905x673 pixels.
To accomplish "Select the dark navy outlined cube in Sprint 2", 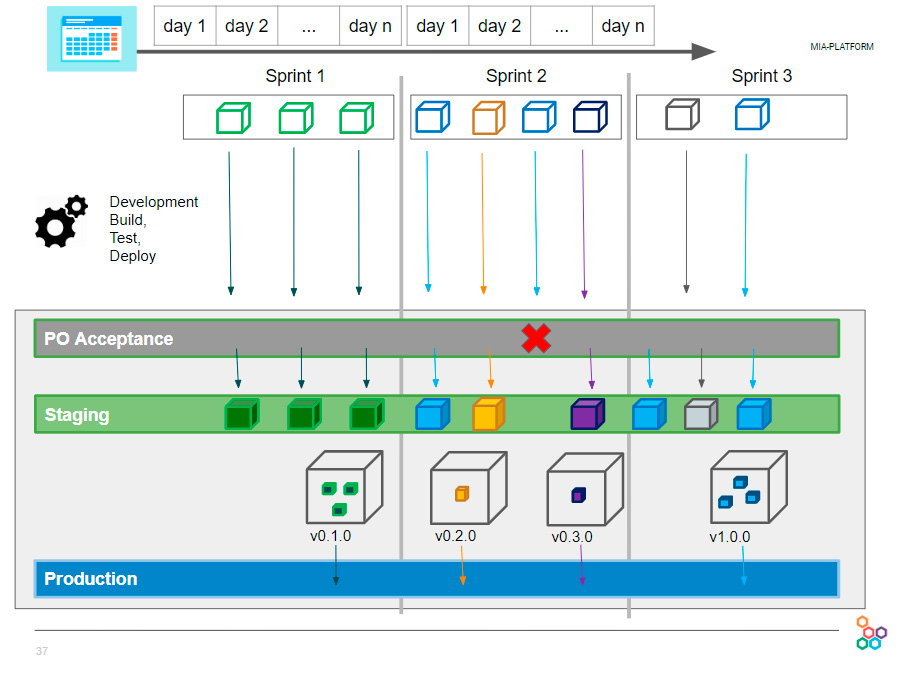I will [590, 117].
